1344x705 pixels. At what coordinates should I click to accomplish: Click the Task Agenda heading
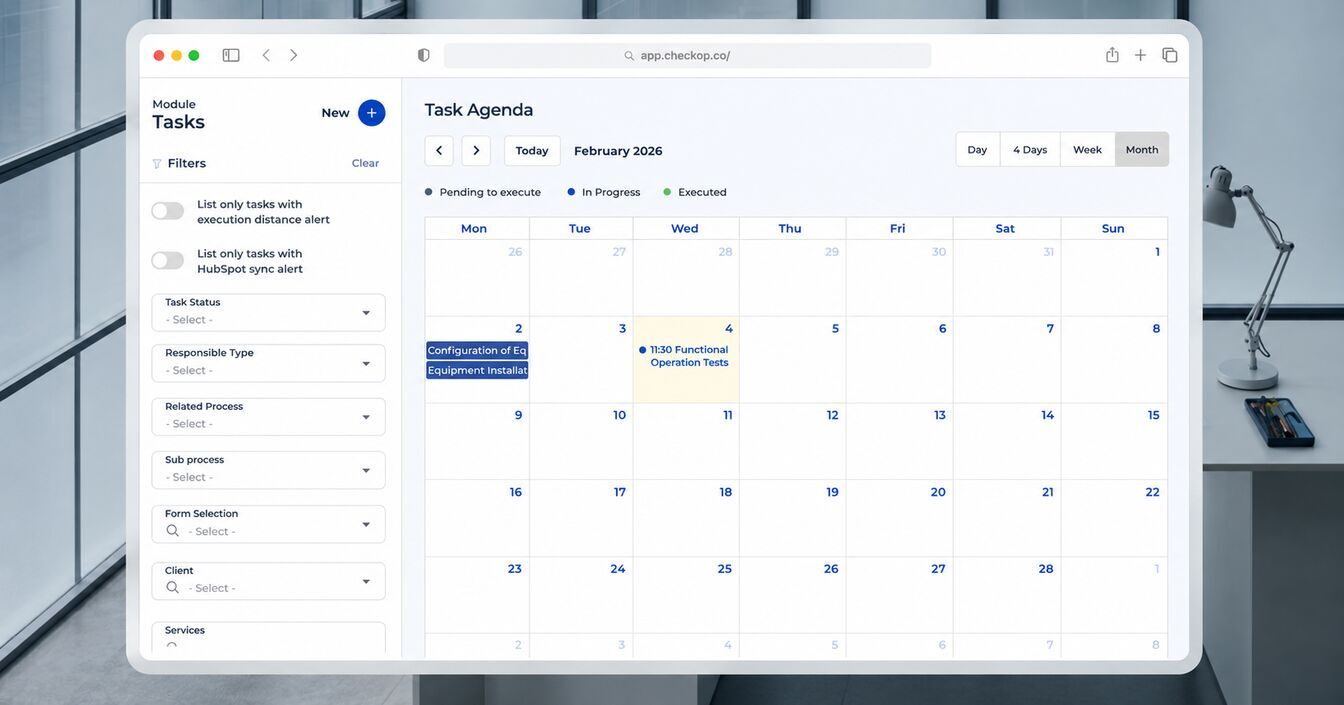tap(479, 110)
